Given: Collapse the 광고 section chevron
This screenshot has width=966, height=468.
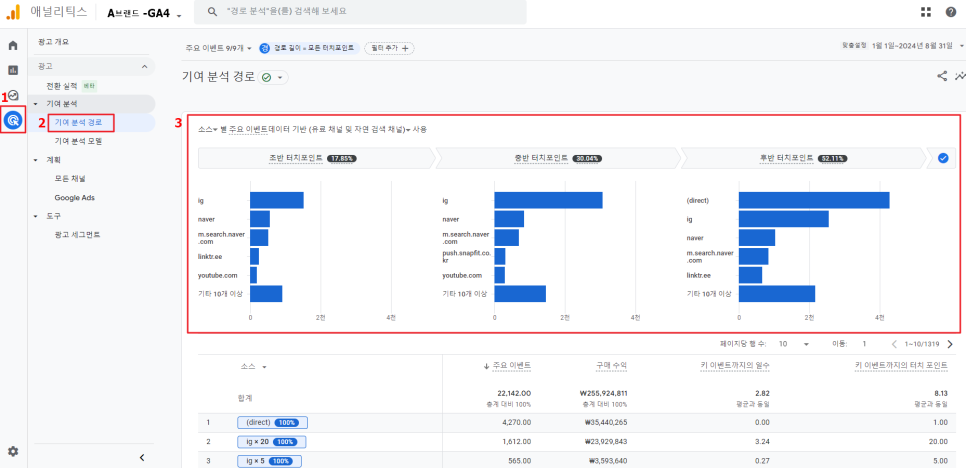Looking at the screenshot, I should [x=144, y=66].
